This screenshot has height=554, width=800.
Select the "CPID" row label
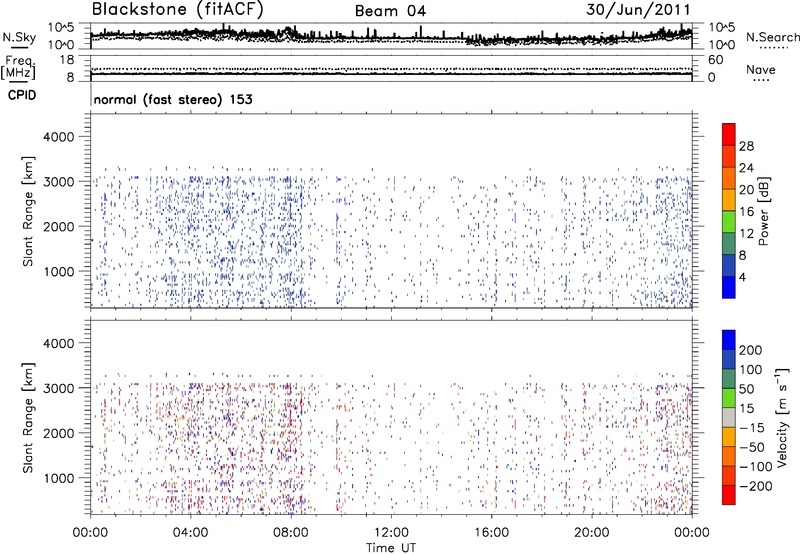click(22, 95)
